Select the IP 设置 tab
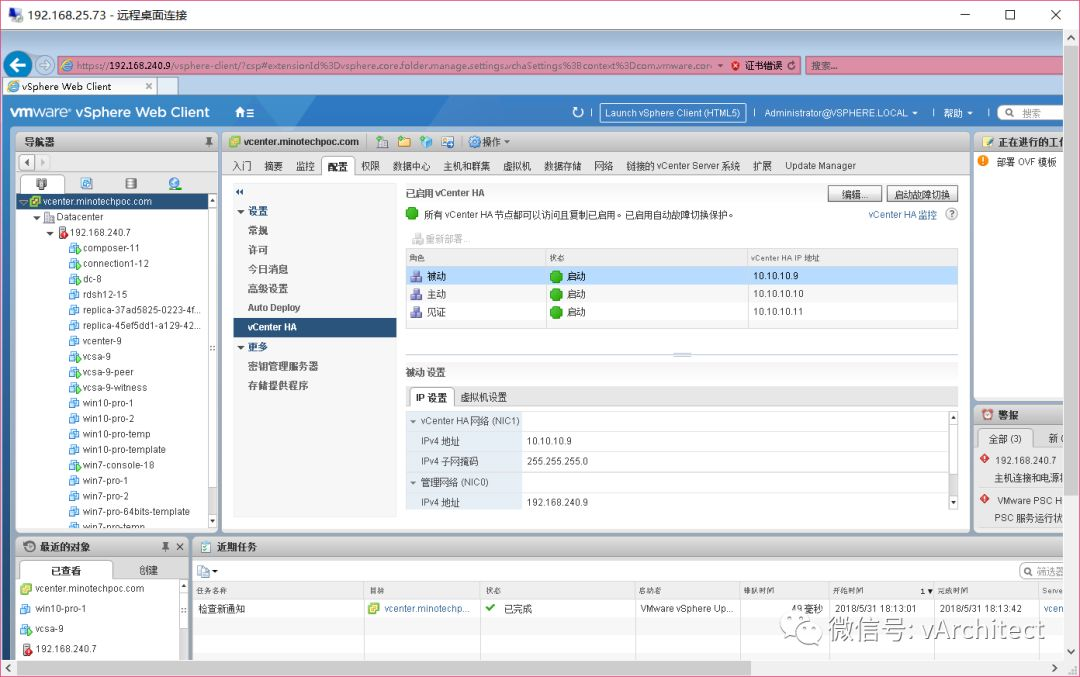 click(x=431, y=397)
